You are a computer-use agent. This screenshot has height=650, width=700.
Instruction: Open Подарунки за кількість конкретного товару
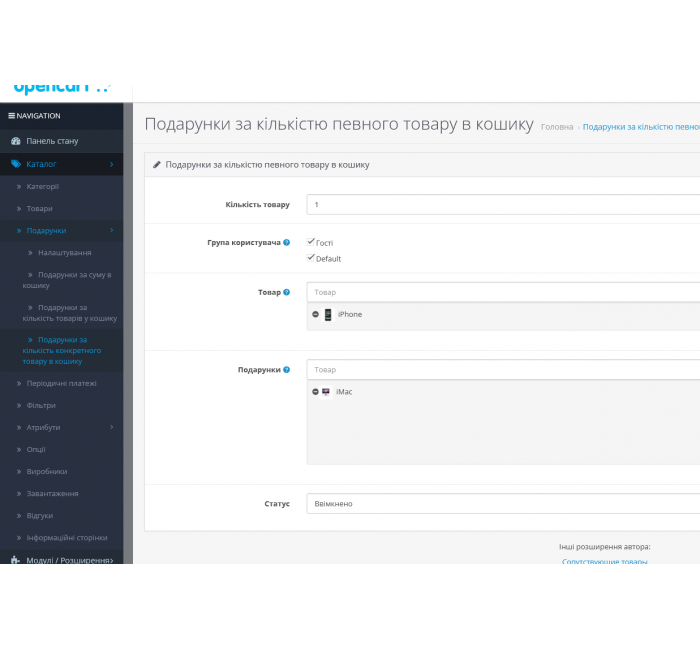(61, 350)
